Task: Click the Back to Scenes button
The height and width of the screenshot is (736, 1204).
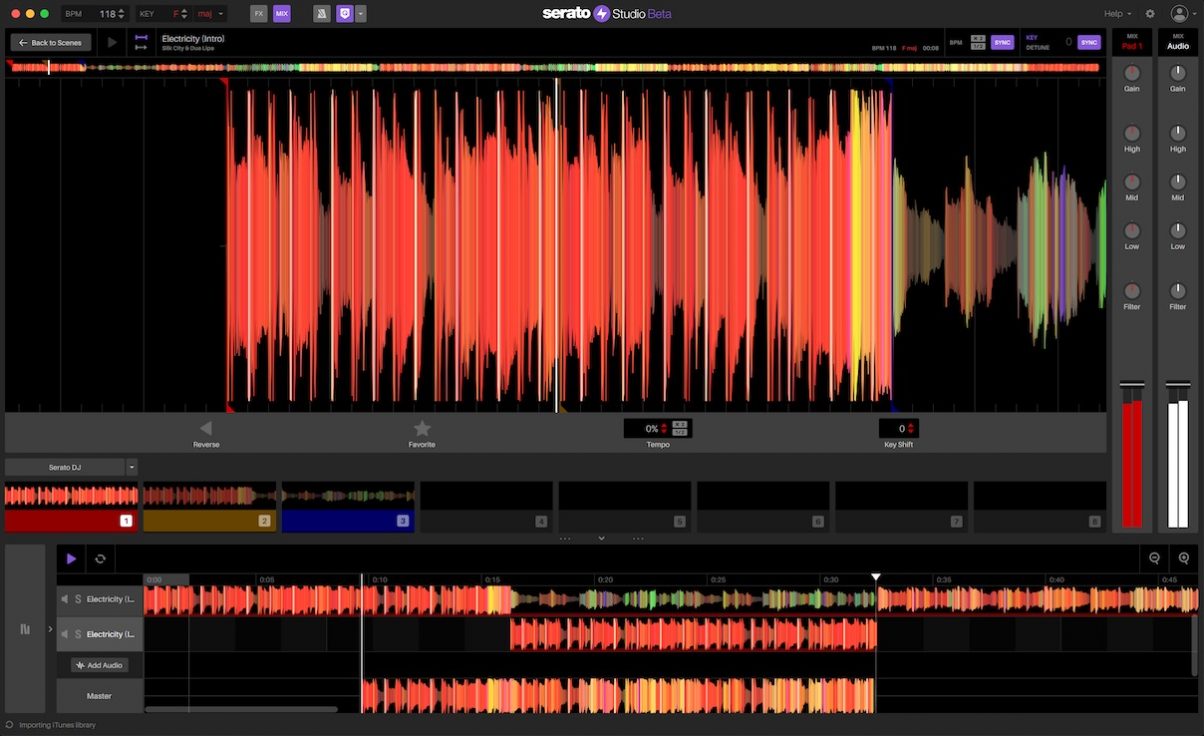Action: [x=51, y=43]
